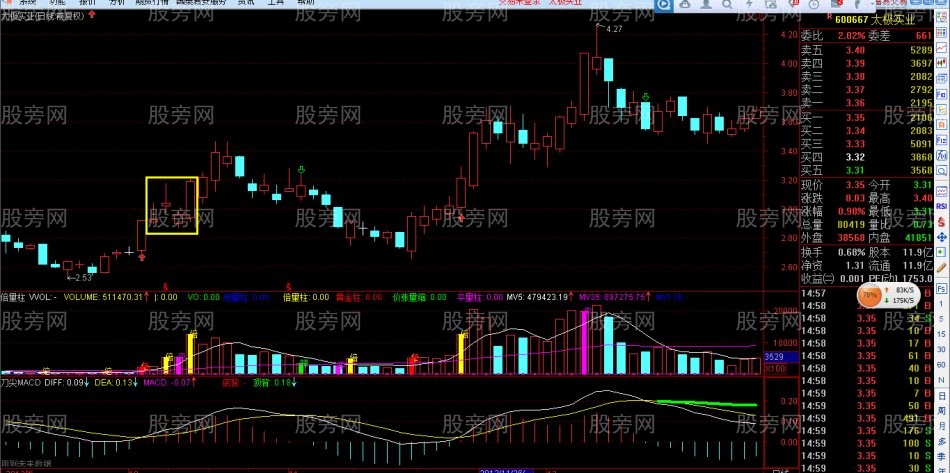950x473 pixels.
Task: Click the Fiz icon in right sidebar
Action: click(x=942, y=140)
